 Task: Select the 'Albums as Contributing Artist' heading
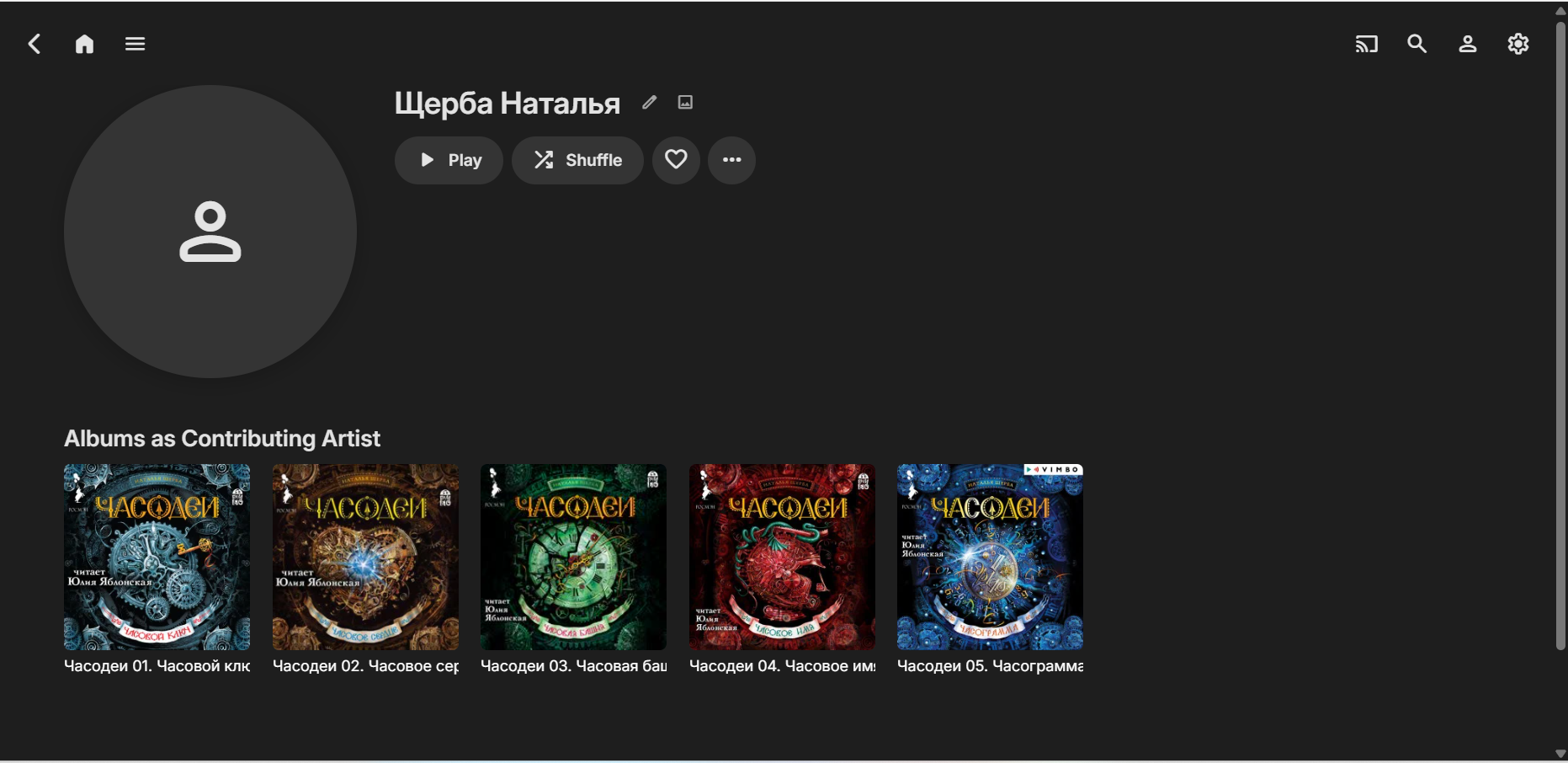tap(222, 439)
